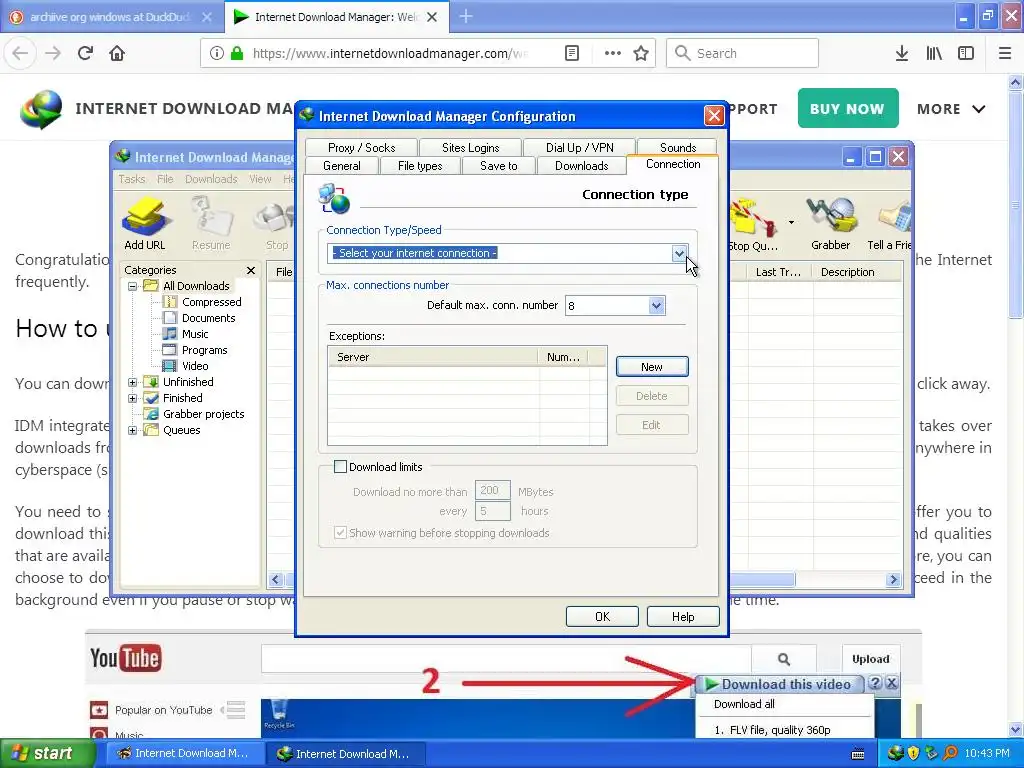Image resolution: width=1024 pixels, height=768 pixels.
Task: Click the browser Search box
Action: click(x=743, y=53)
